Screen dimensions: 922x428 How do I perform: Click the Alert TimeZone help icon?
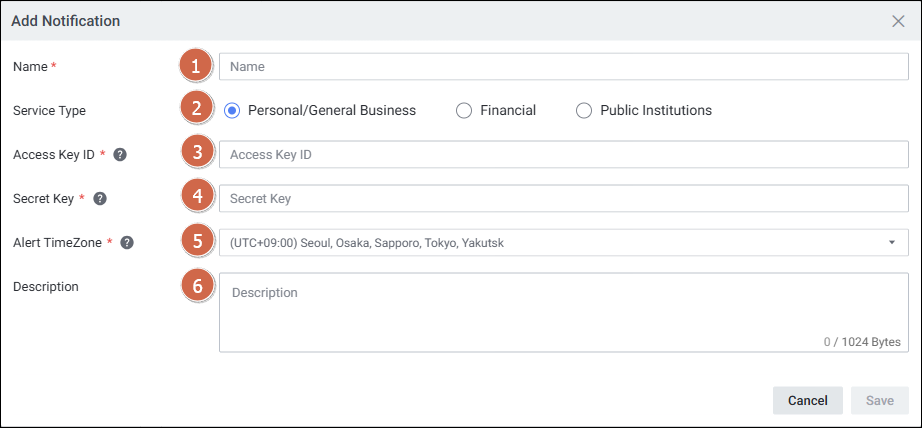[x=127, y=243]
